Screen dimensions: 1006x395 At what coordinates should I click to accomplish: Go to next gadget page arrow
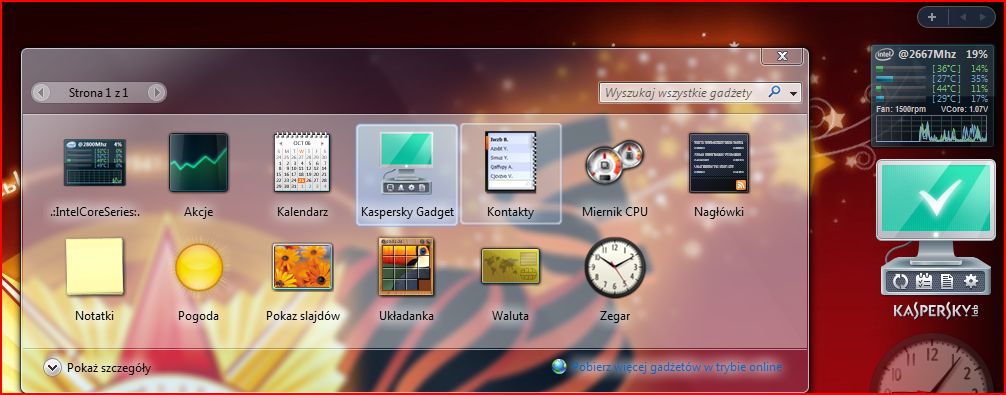[x=156, y=93]
